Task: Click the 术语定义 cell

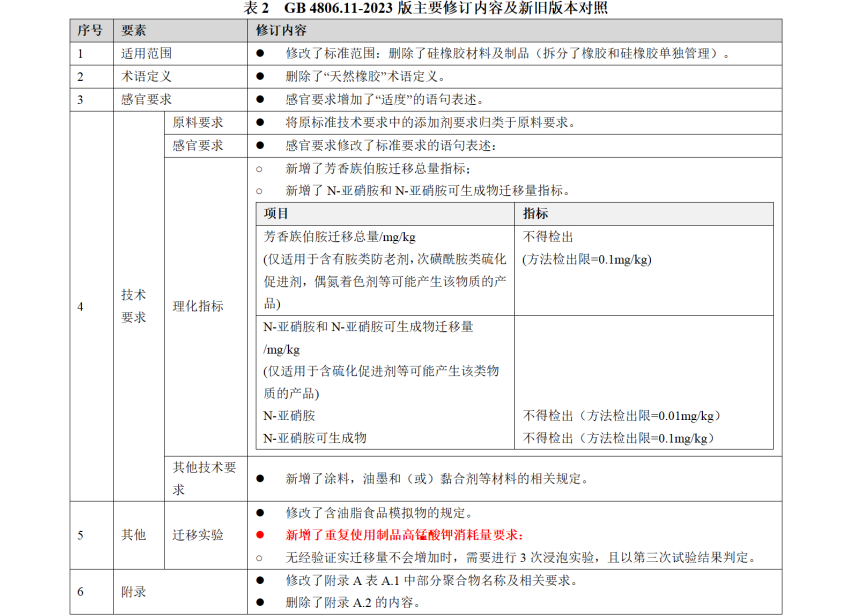Action: coord(146,76)
